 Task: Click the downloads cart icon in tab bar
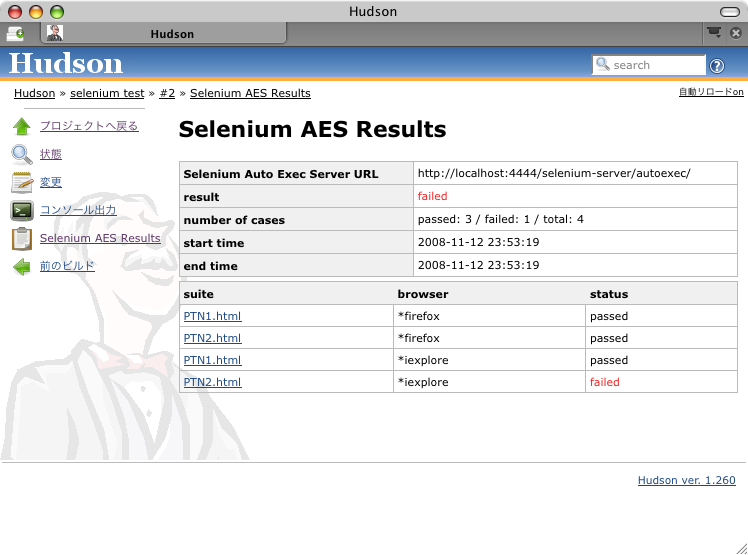point(714,32)
